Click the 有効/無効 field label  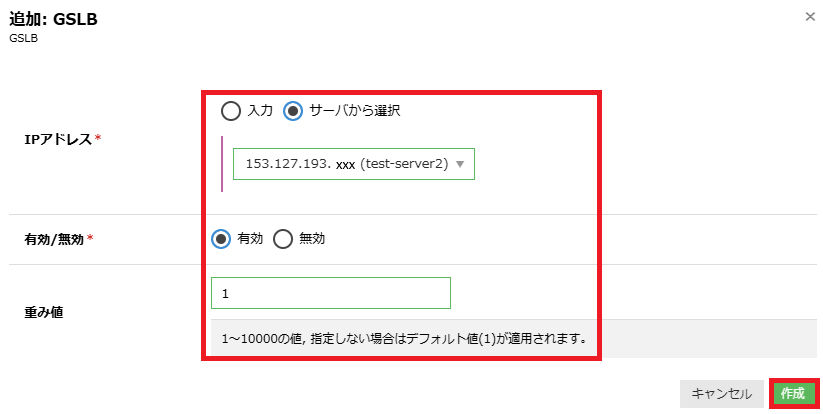(x=54, y=239)
